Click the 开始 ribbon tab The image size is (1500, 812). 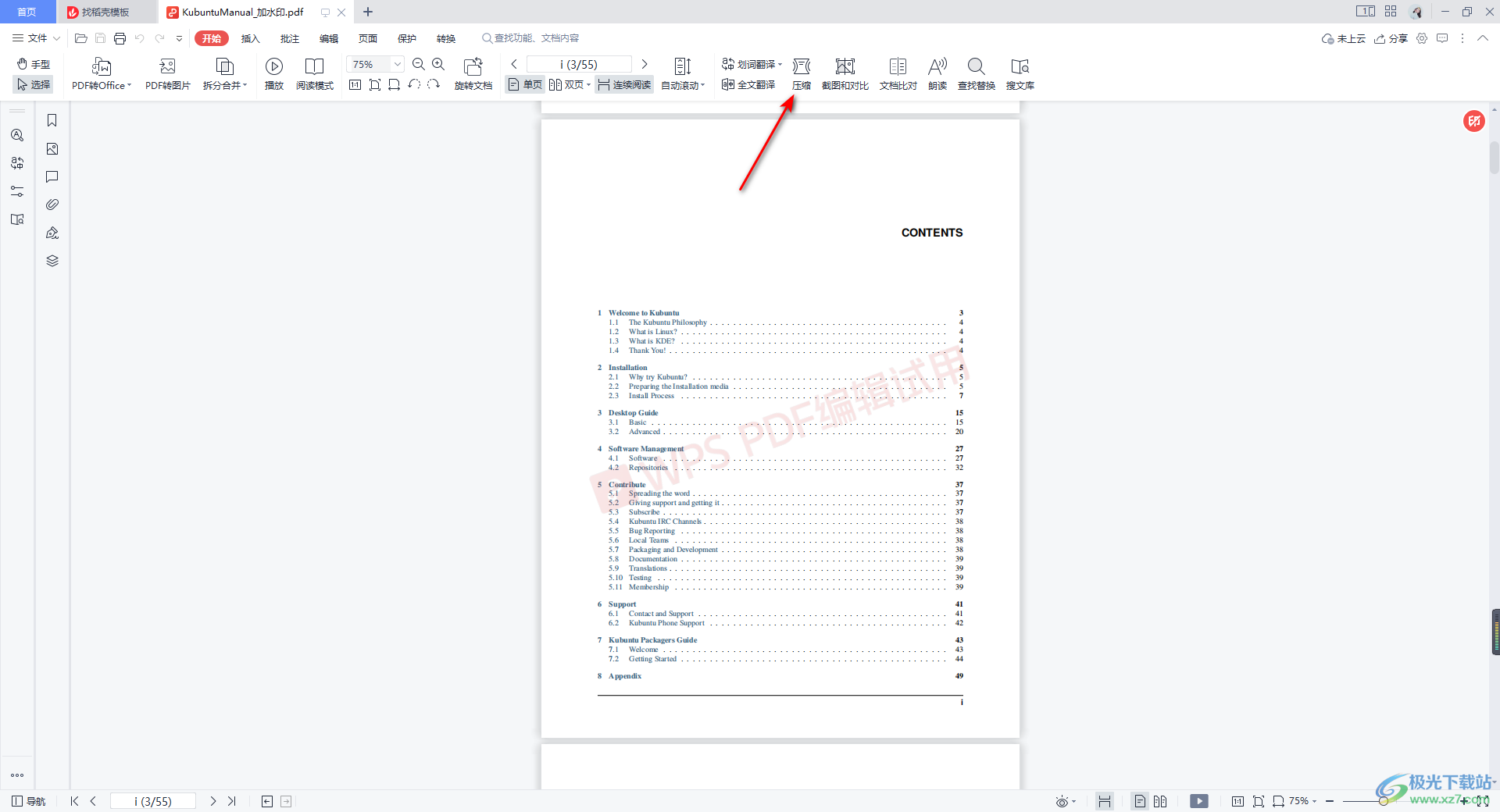pyautogui.click(x=212, y=38)
